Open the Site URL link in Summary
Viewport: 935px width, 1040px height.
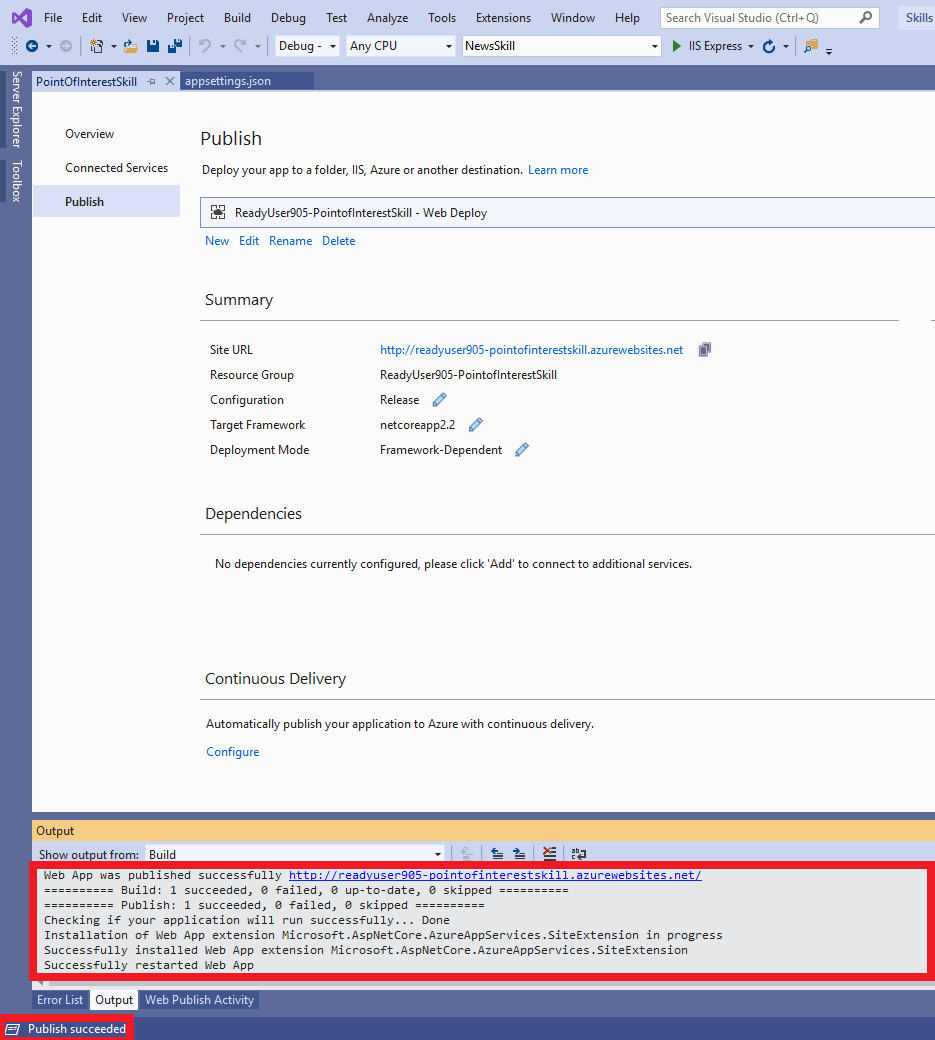[x=531, y=350]
